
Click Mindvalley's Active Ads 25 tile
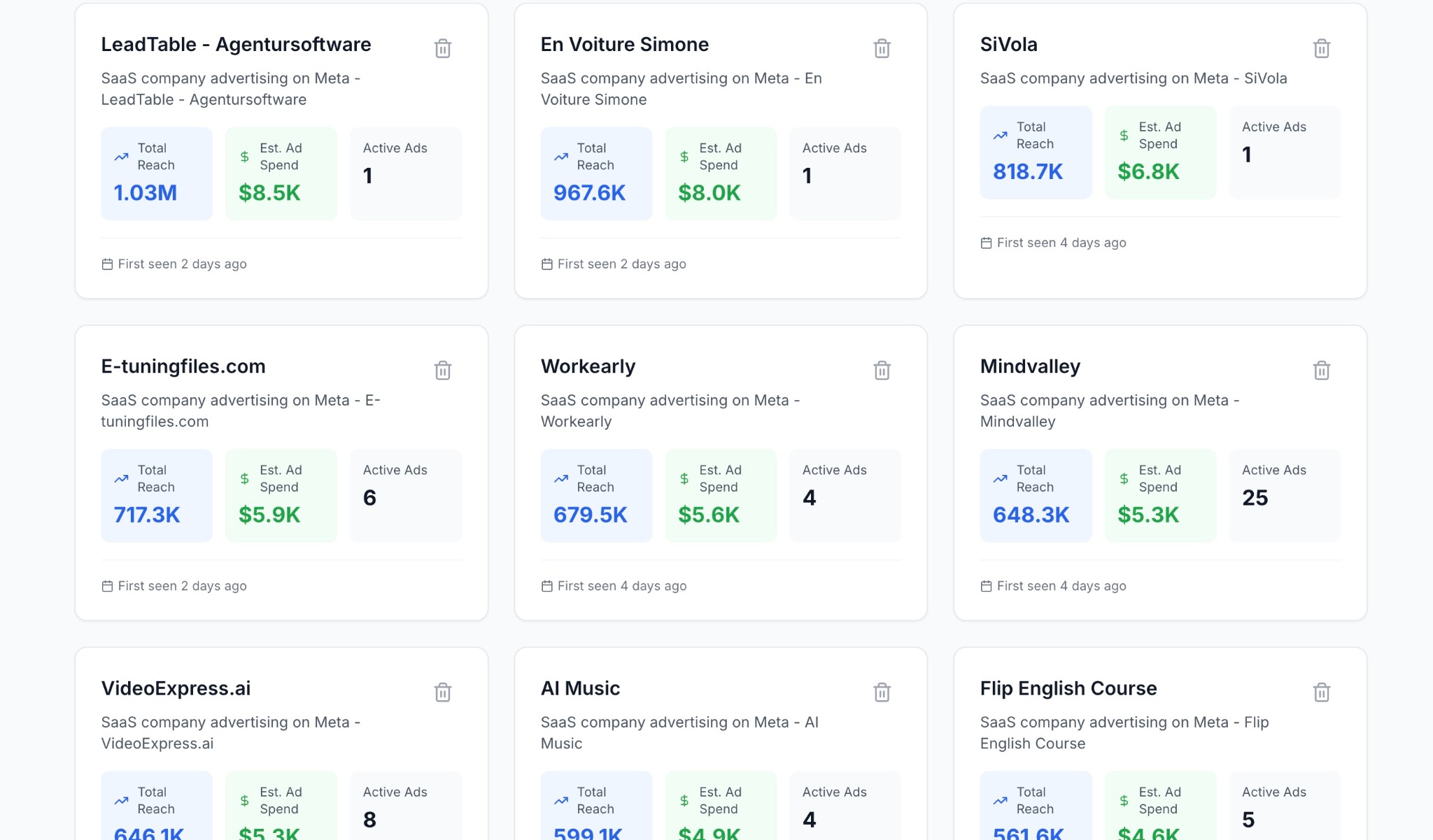point(1285,495)
